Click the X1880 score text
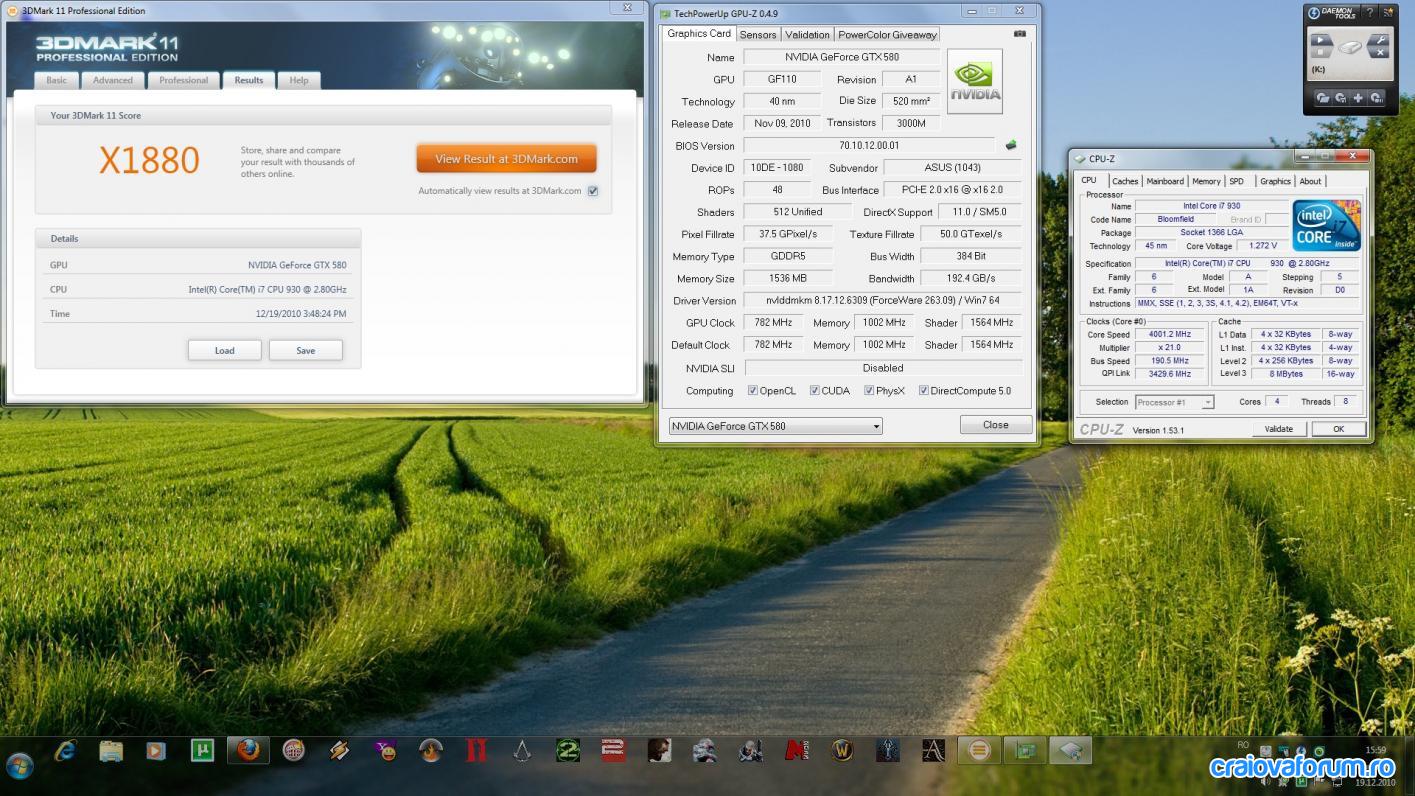The image size is (1415, 796). point(149,160)
